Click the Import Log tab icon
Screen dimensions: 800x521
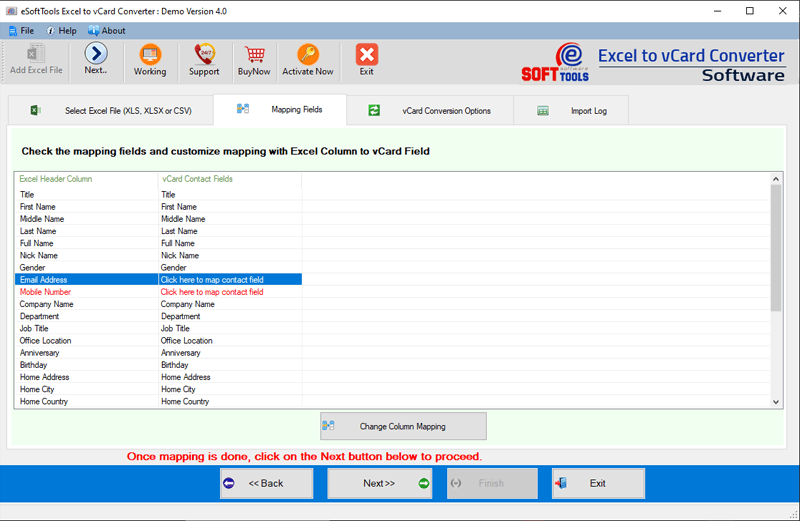coord(543,111)
